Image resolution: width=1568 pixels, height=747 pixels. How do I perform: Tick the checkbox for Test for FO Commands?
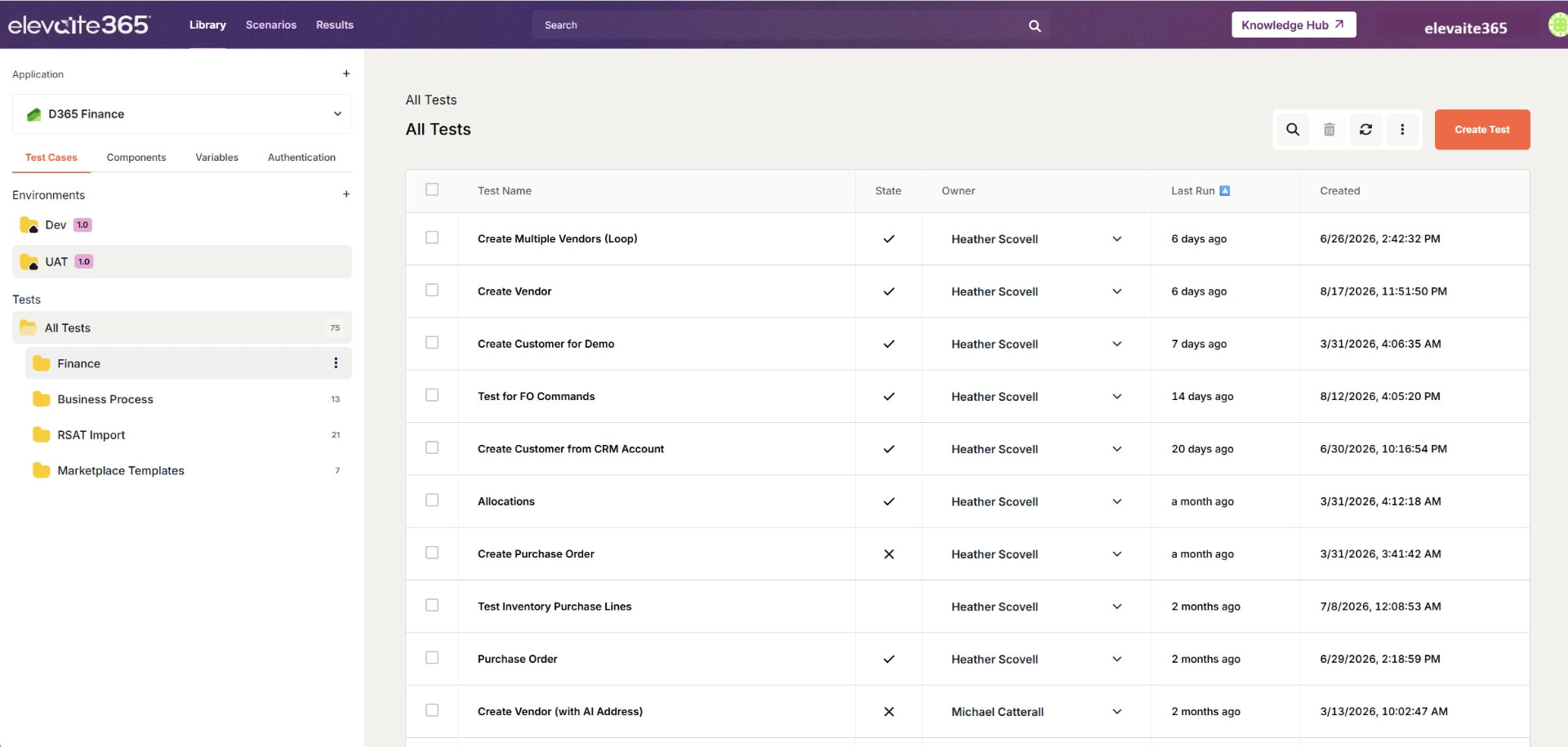click(432, 395)
